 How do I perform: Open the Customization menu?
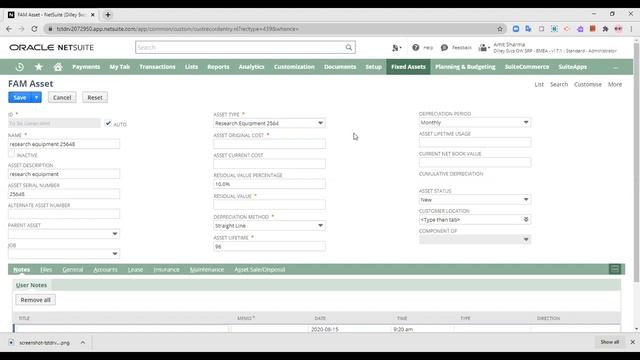294,67
